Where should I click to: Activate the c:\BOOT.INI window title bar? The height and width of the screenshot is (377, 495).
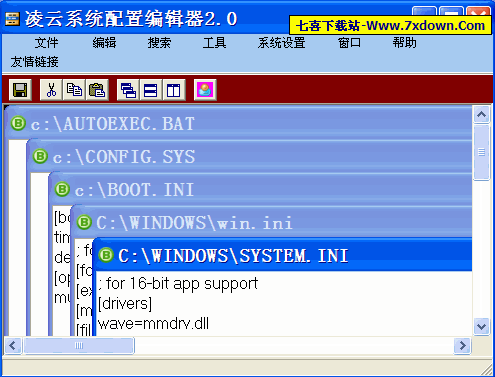pos(260,189)
